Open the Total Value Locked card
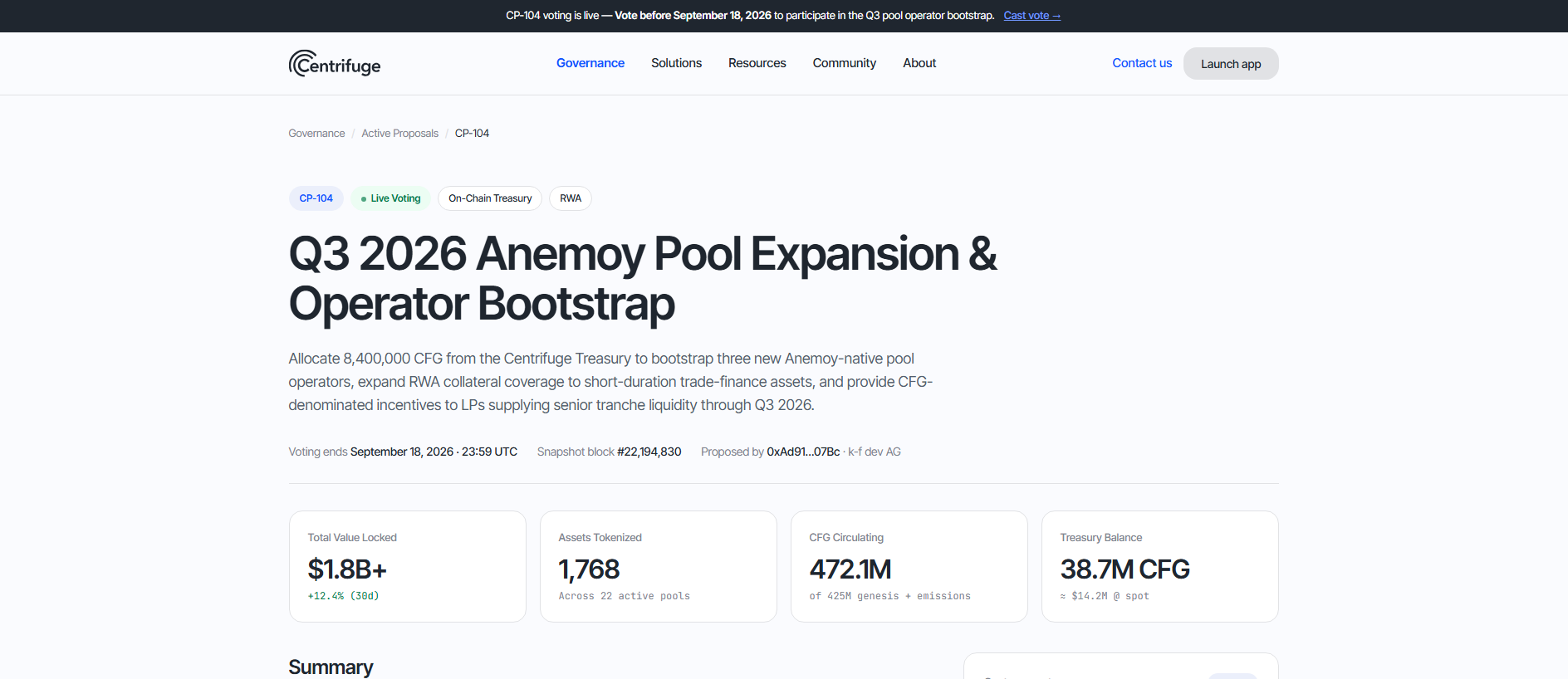The image size is (1568, 679). [x=408, y=567]
